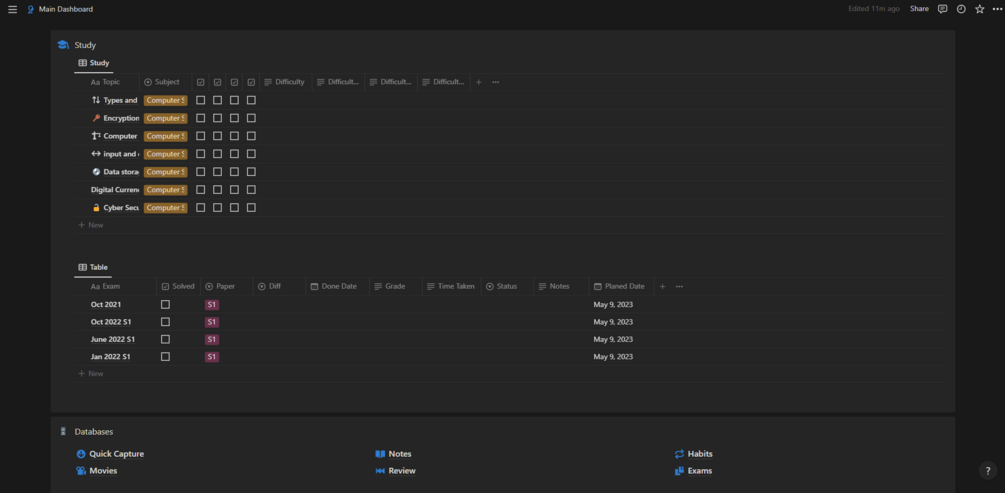
Task: Add a property to exam Table
Action: (662, 287)
